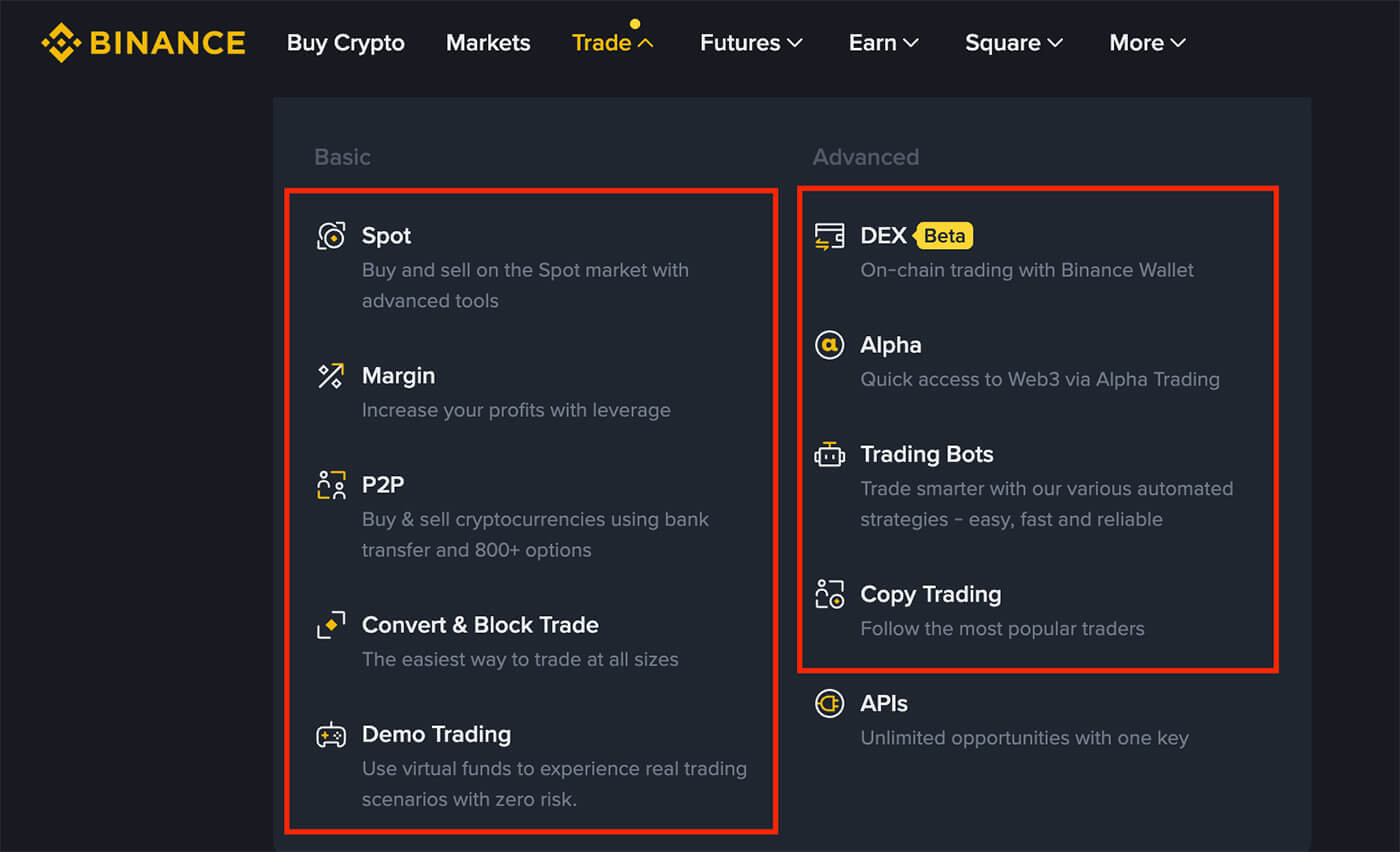This screenshot has height=852, width=1400.
Task: Open the Spot trading link
Action: point(387,236)
